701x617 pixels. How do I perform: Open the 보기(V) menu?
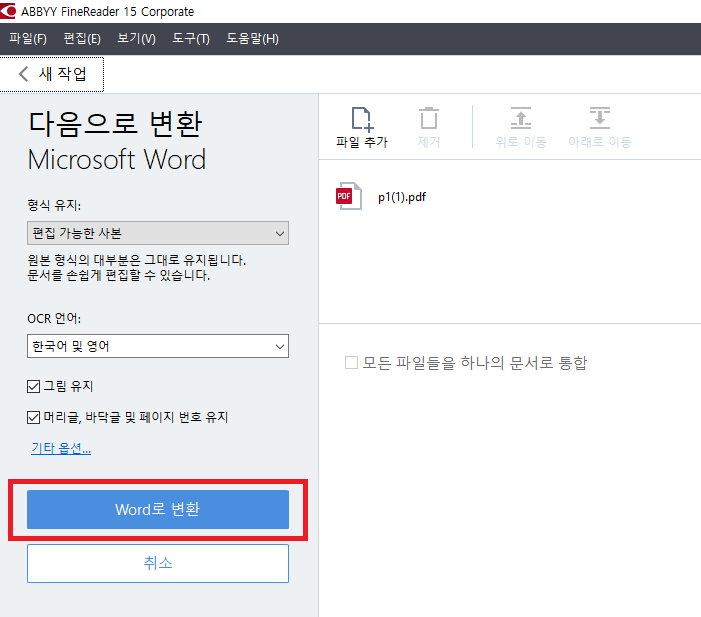click(136, 39)
